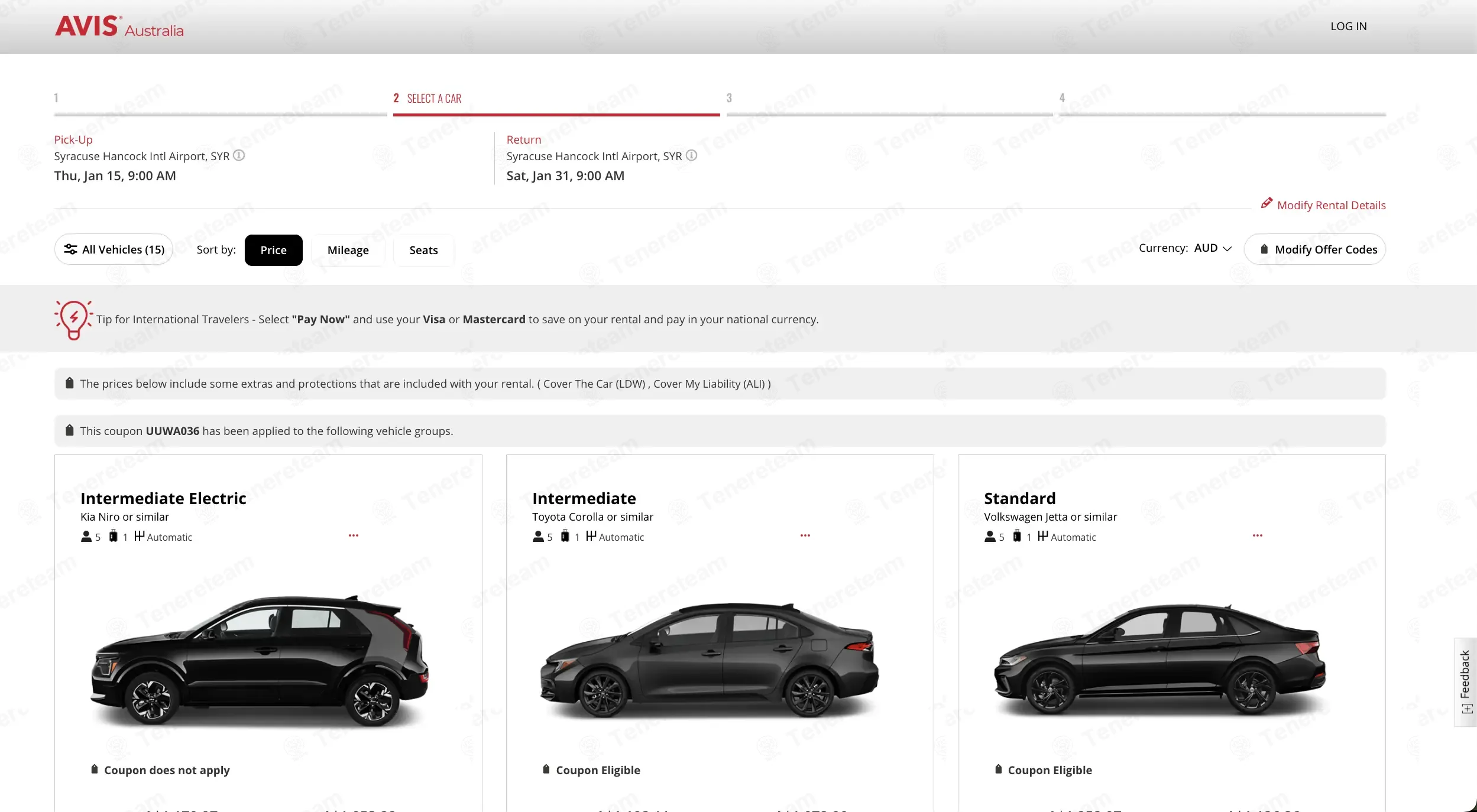Click luggage icon on Intermediate Electric card

coord(113,537)
